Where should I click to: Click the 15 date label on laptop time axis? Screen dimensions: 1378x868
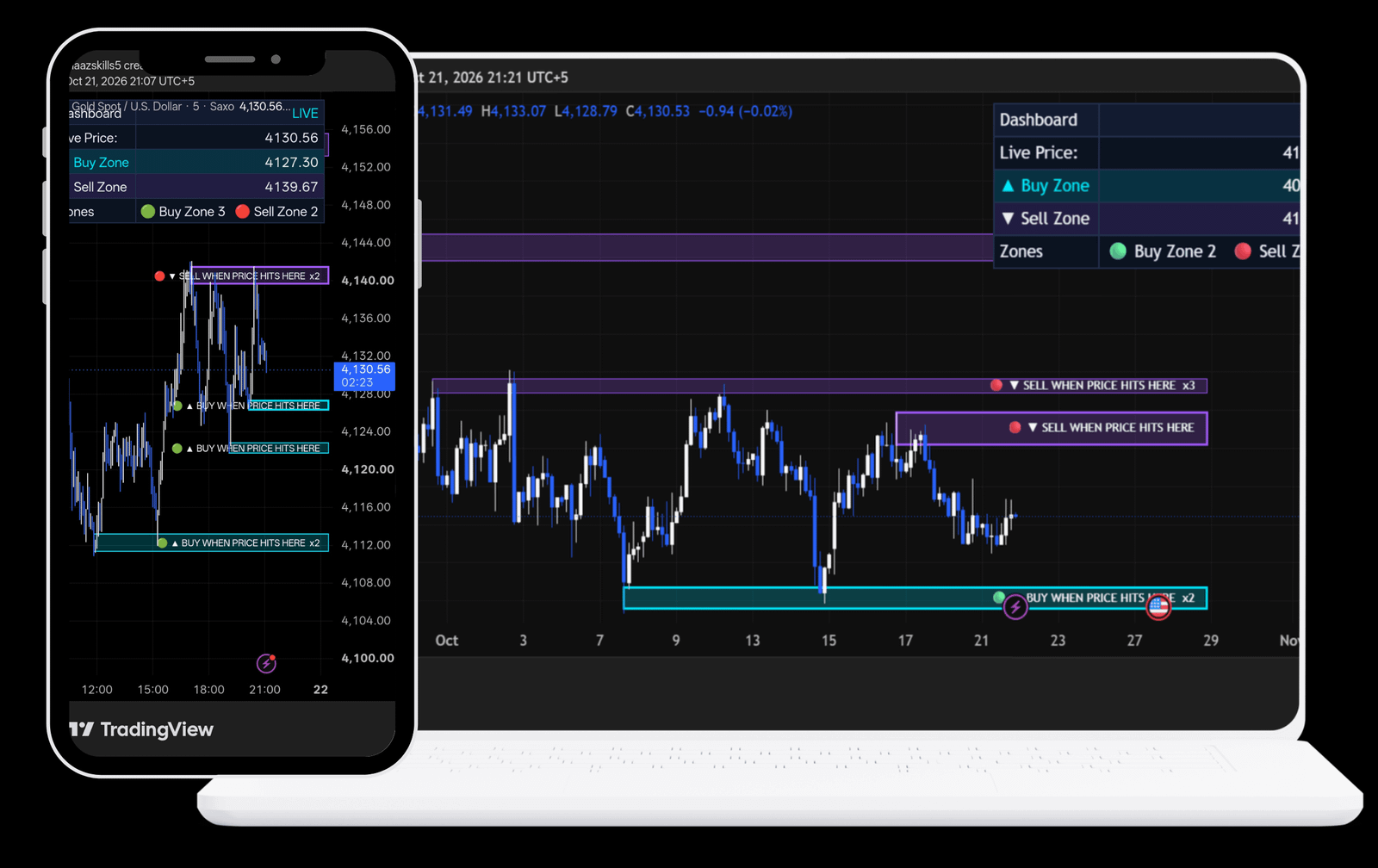coord(829,641)
